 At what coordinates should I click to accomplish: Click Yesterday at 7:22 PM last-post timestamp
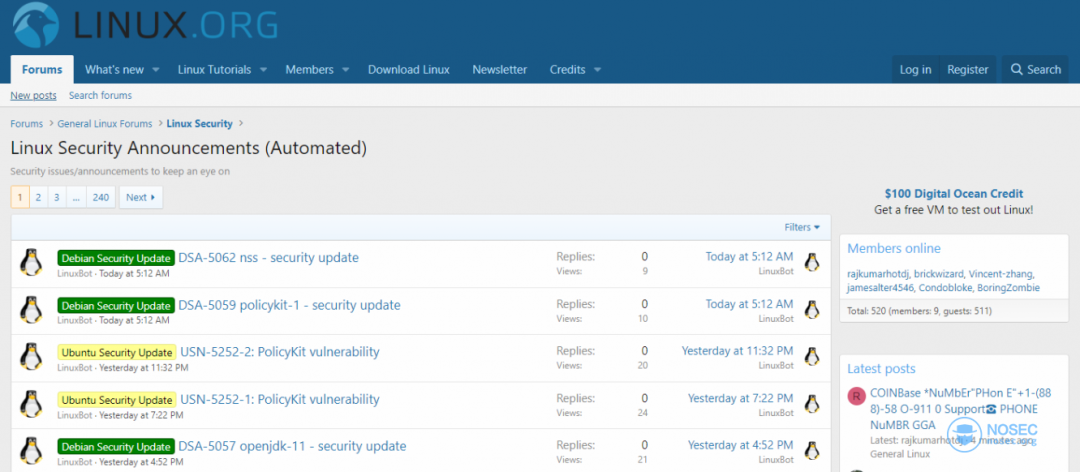[x=740, y=398]
